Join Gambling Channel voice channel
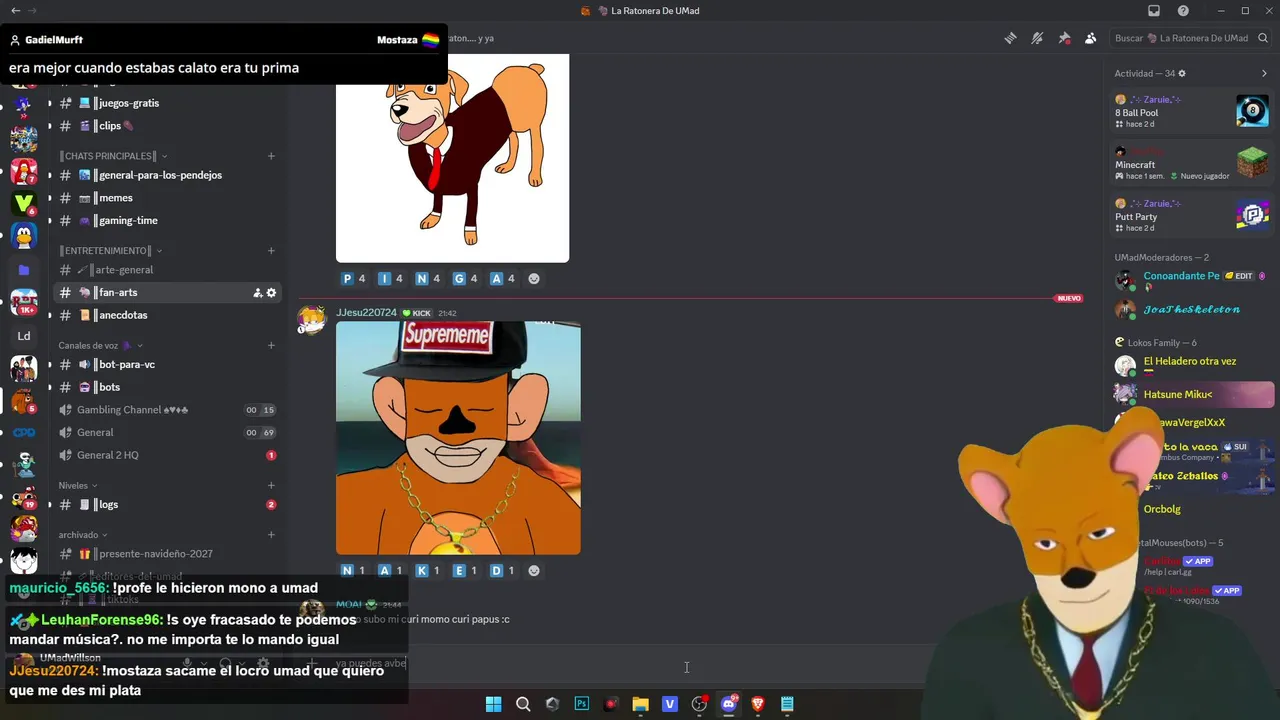This screenshot has height=720, width=1280. [x=168, y=410]
